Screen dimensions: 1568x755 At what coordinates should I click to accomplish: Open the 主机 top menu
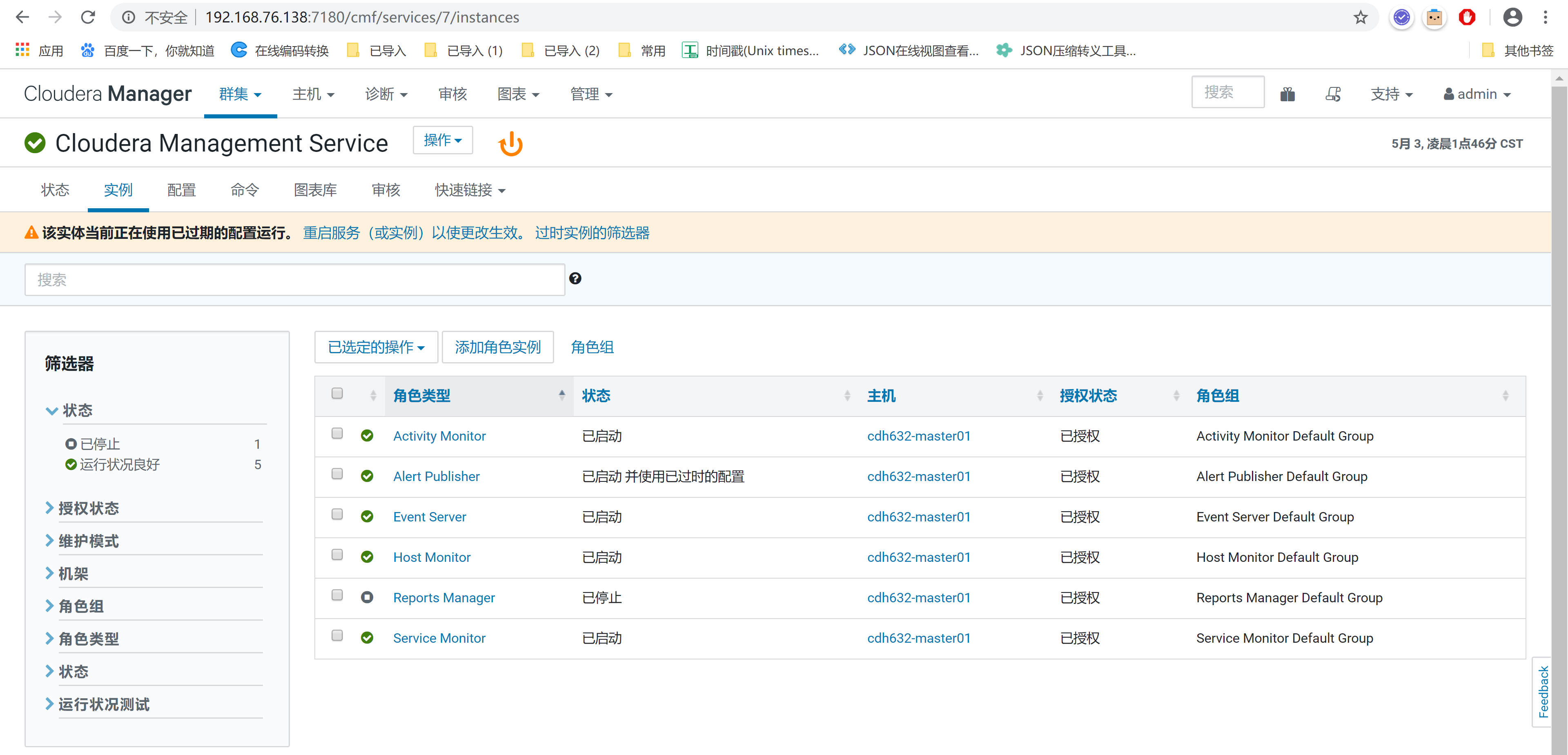pos(313,94)
